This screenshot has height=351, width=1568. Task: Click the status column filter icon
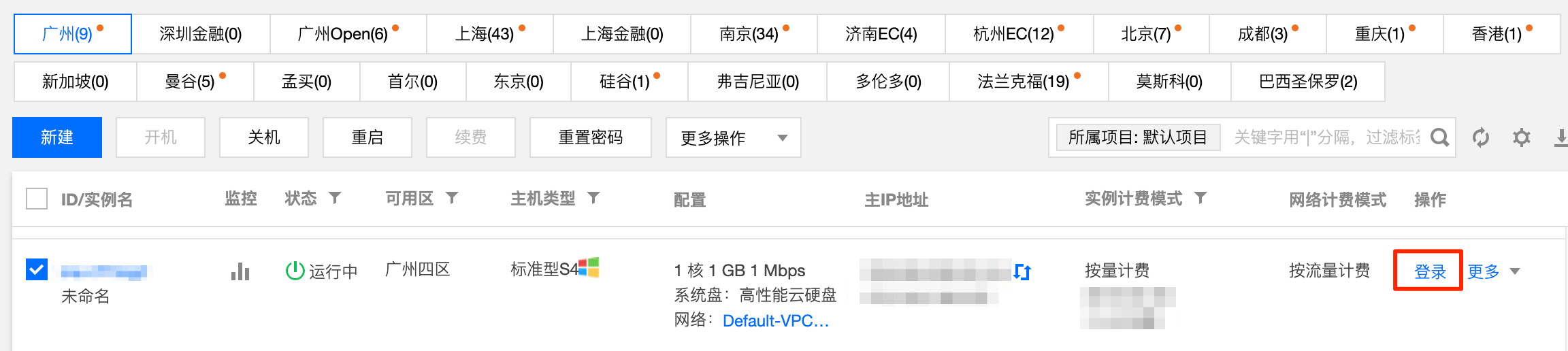click(335, 198)
